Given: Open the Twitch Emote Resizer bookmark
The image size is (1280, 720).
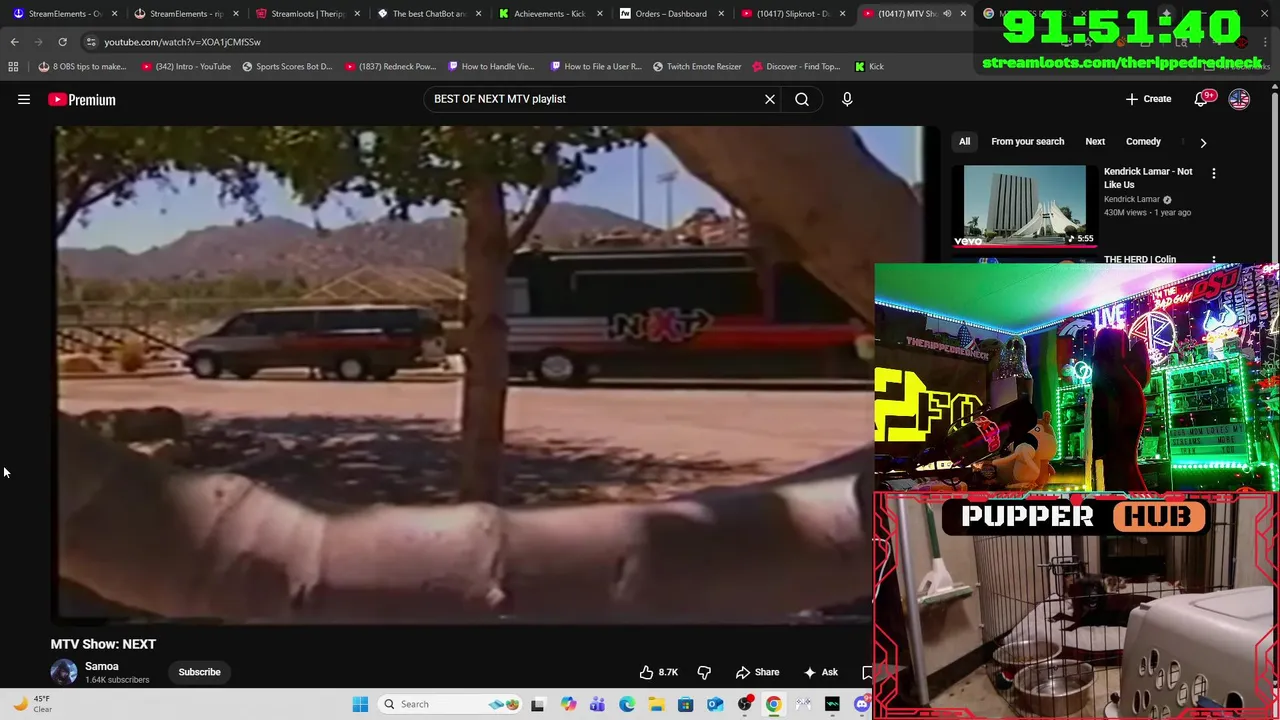Looking at the screenshot, I should (697, 66).
